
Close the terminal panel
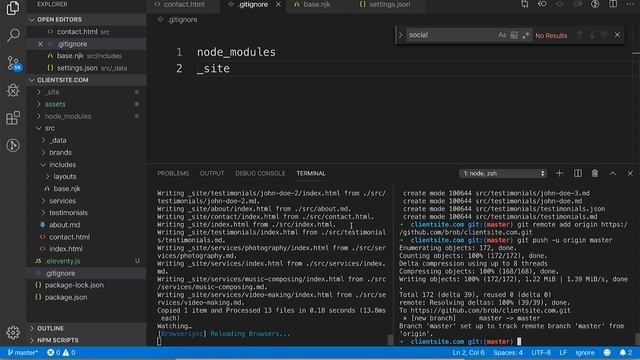point(630,173)
